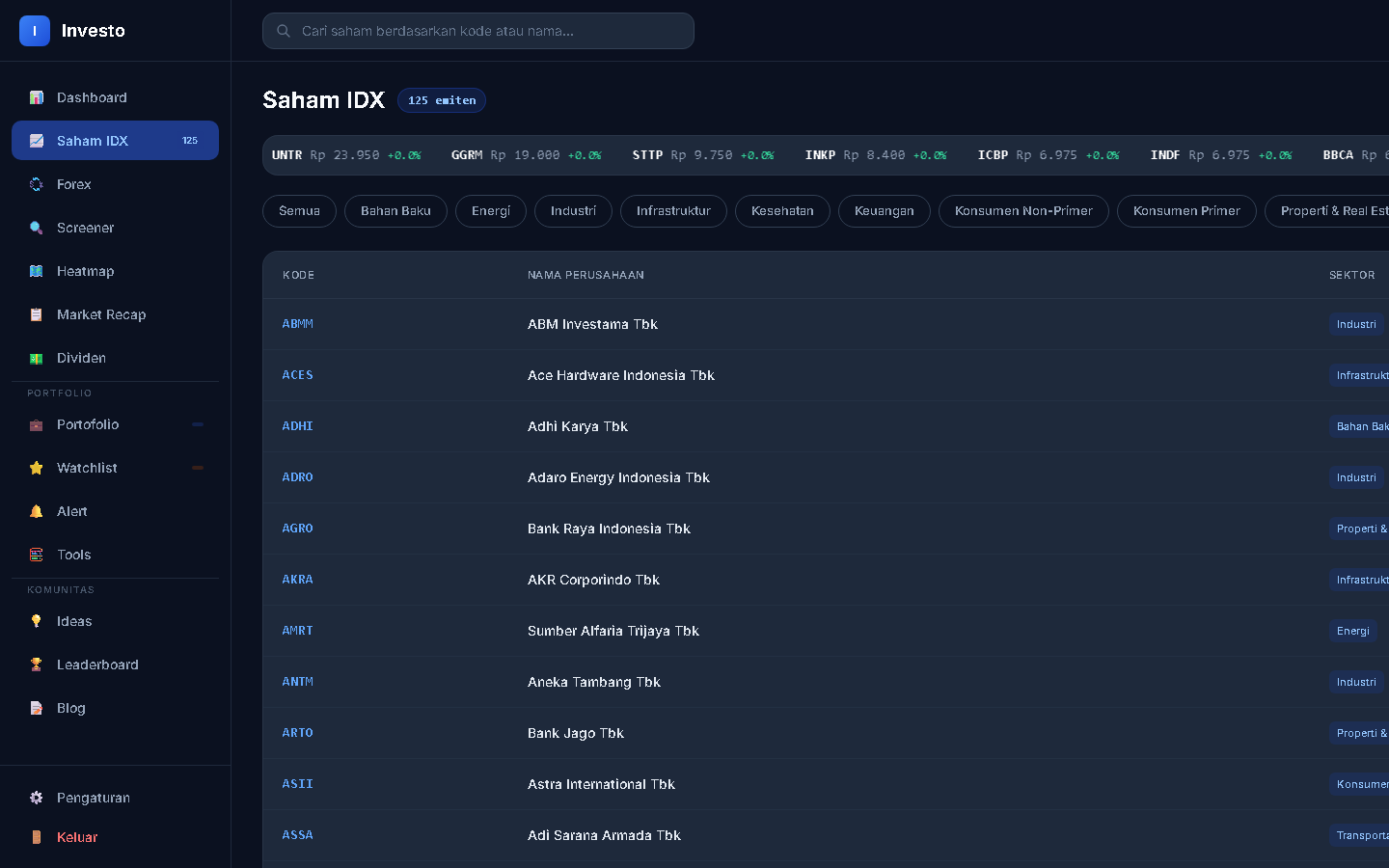Click the NAMA PERUSAHAAN column header

586,275
